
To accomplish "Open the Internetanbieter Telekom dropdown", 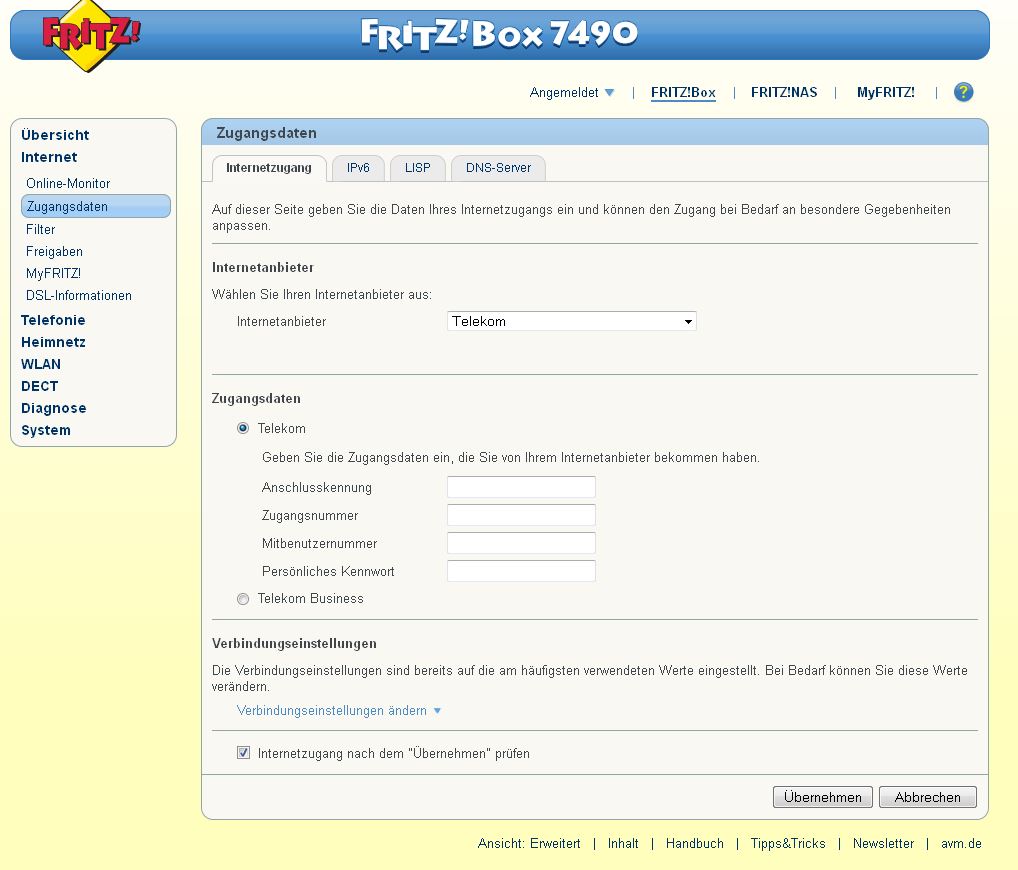I will point(571,321).
